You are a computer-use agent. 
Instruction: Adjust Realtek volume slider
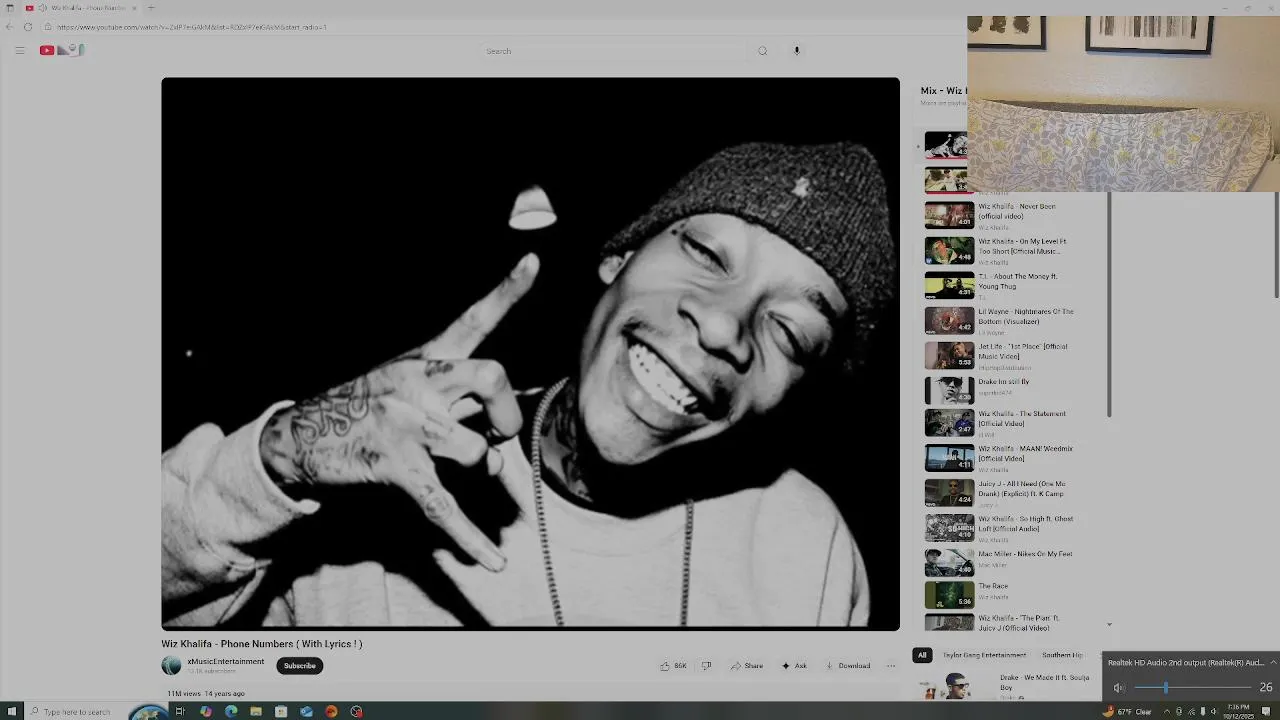[x=1191, y=687]
